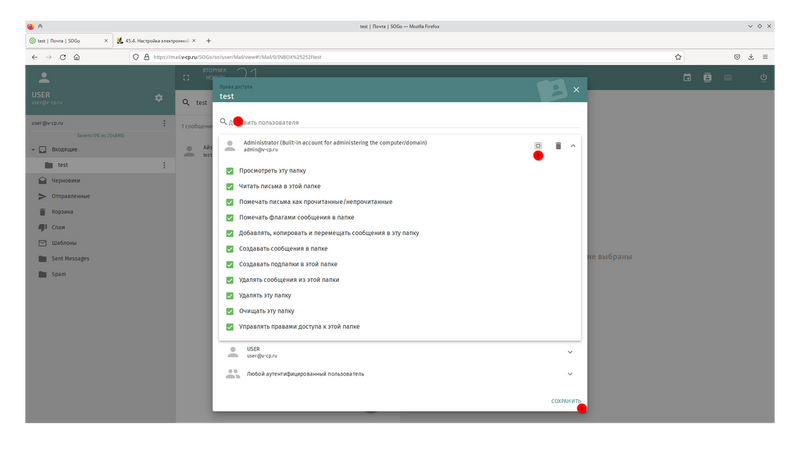Expand USER permissions row
Screen dimensions: 800x453
click(570, 352)
